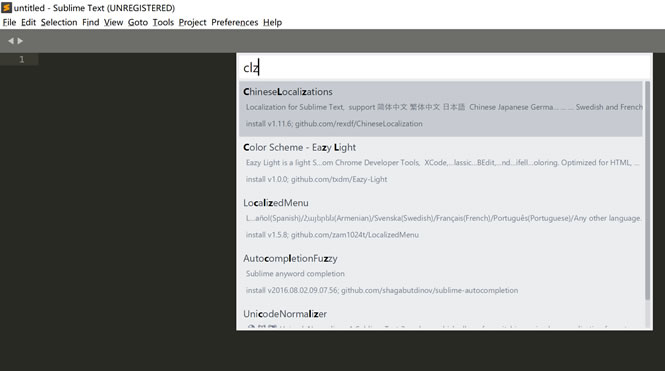Open the Selection menu
Image resolution: width=665 pixels, height=371 pixels.
(59, 22)
